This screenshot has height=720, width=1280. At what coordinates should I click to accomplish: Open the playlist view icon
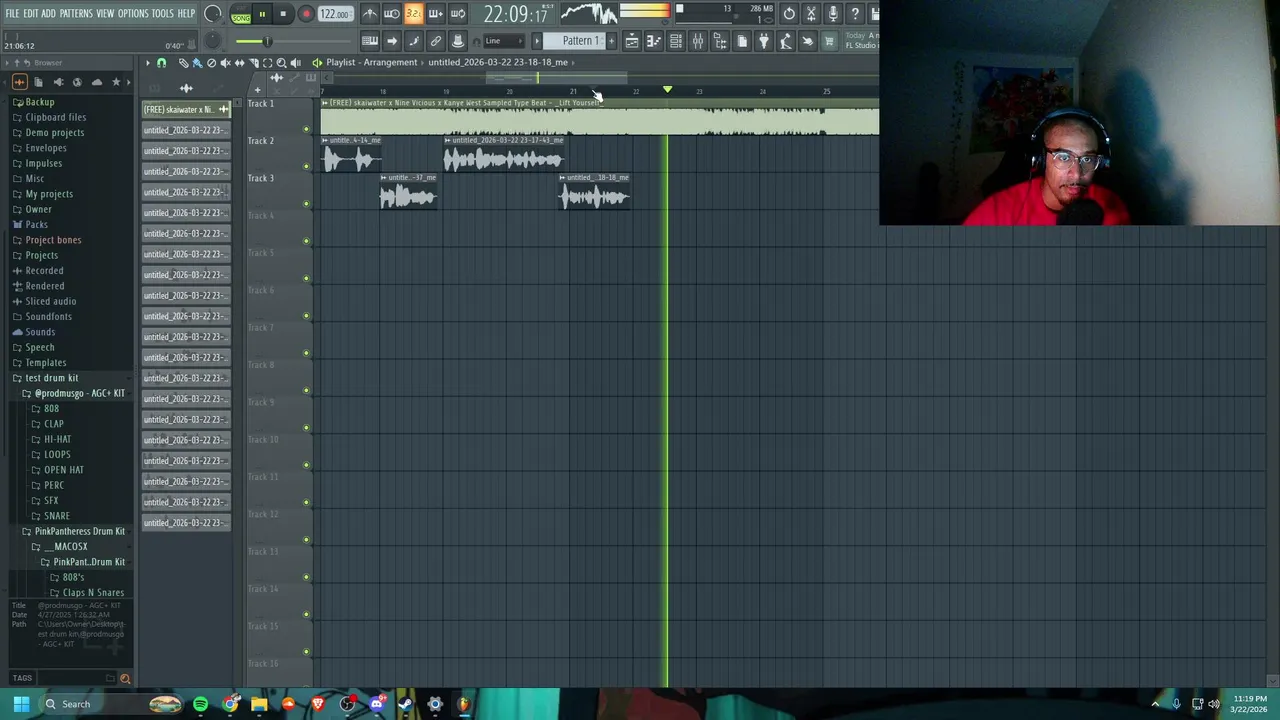pyautogui.click(x=631, y=41)
